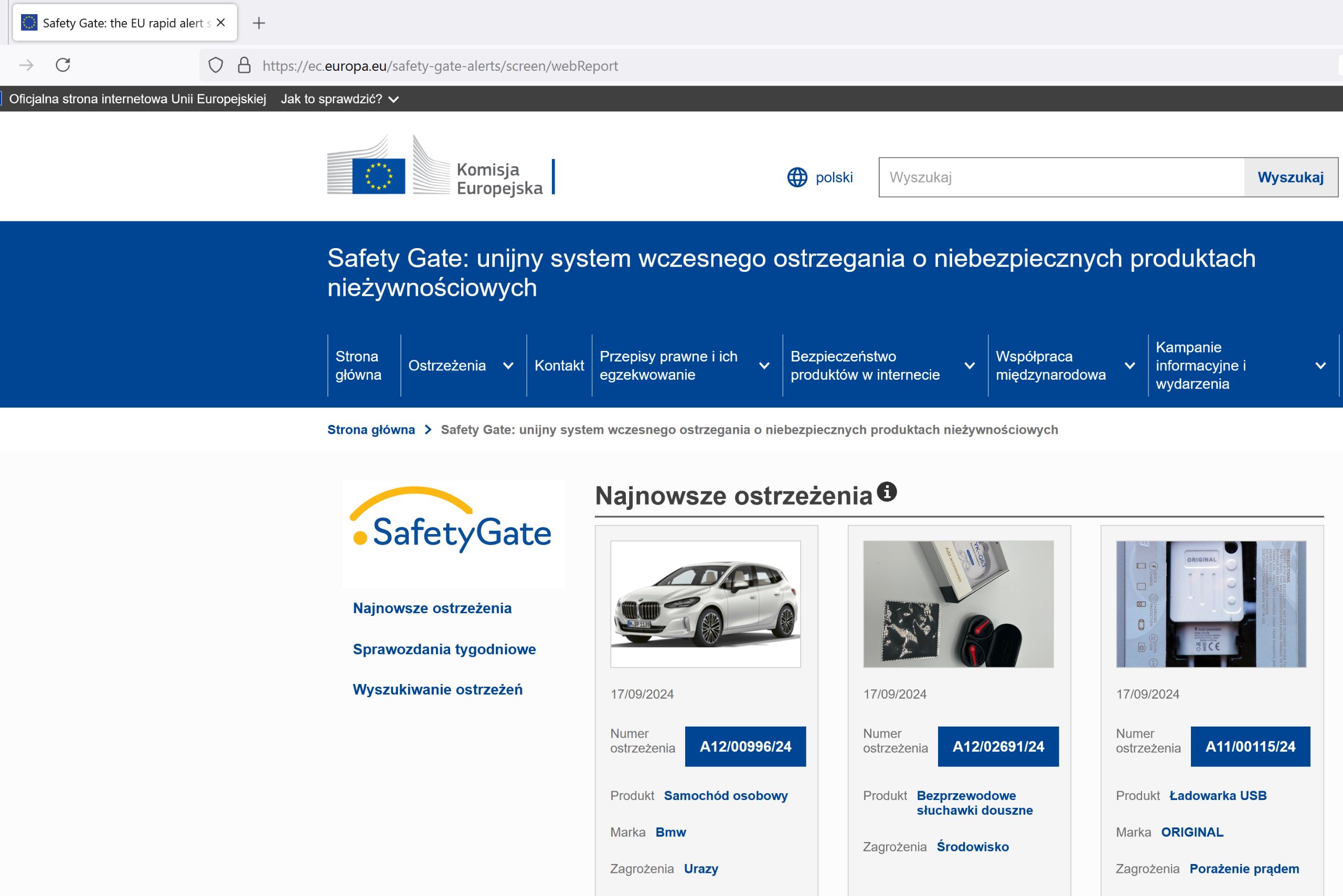Click the globe language icon
1343x896 pixels.
pyautogui.click(x=797, y=177)
